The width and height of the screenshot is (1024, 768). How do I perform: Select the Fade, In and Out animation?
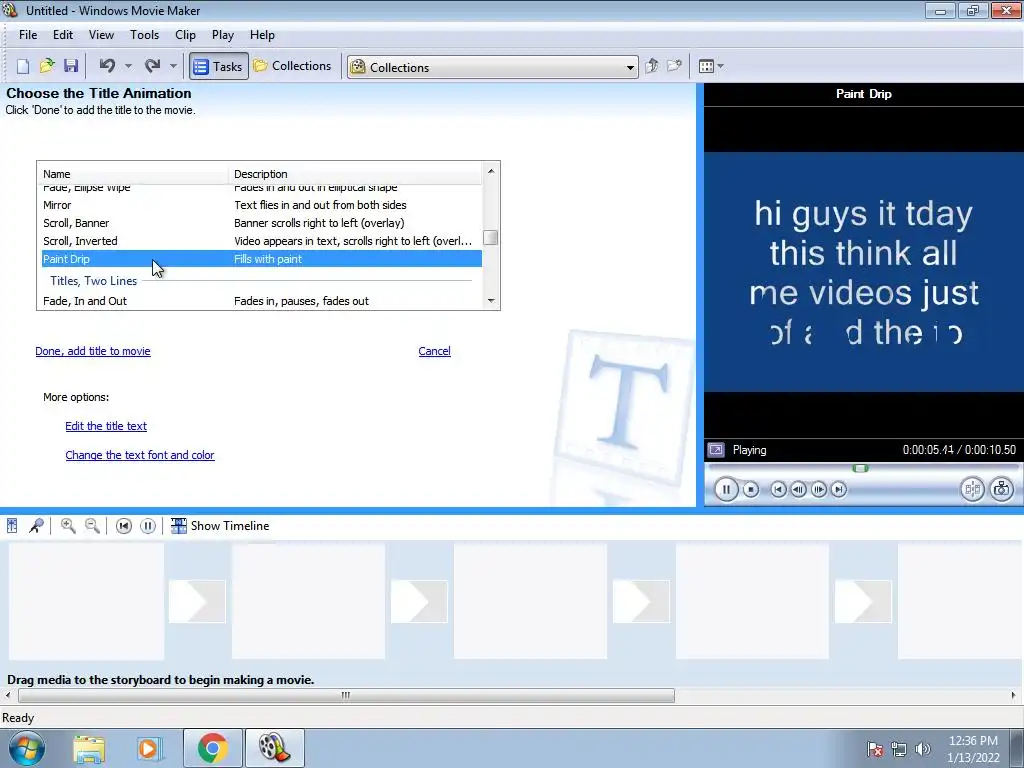261,301
